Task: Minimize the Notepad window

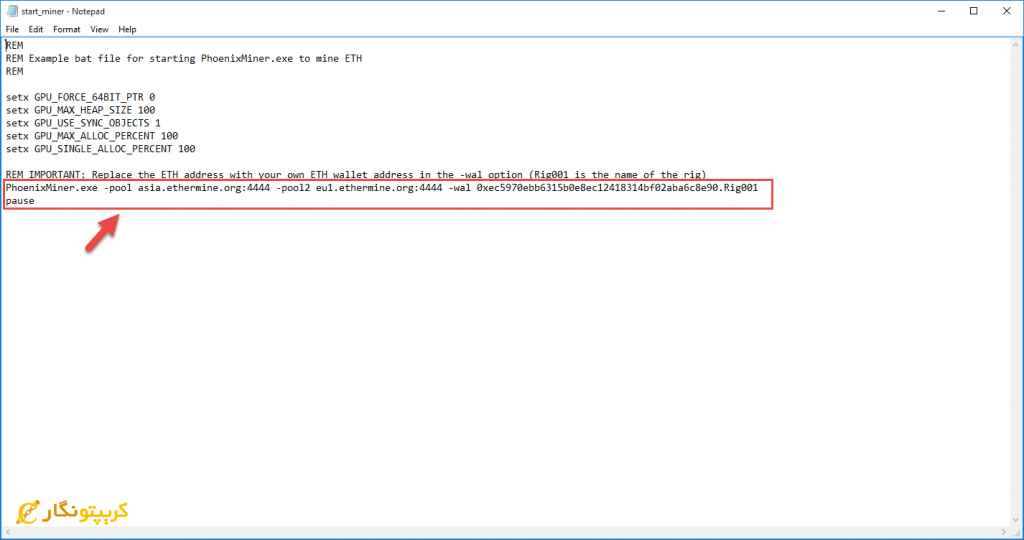Action: [941, 11]
